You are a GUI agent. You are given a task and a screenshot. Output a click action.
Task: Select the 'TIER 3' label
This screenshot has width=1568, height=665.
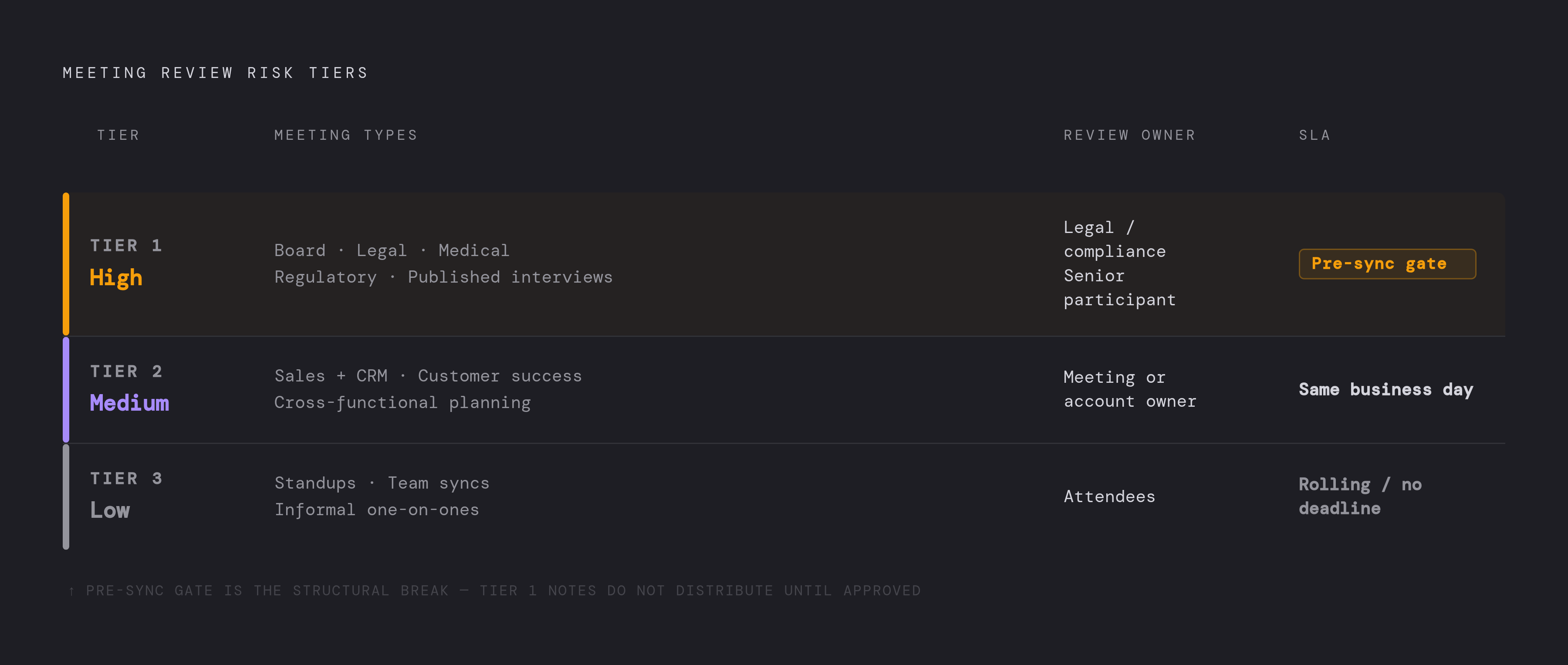tap(126, 478)
